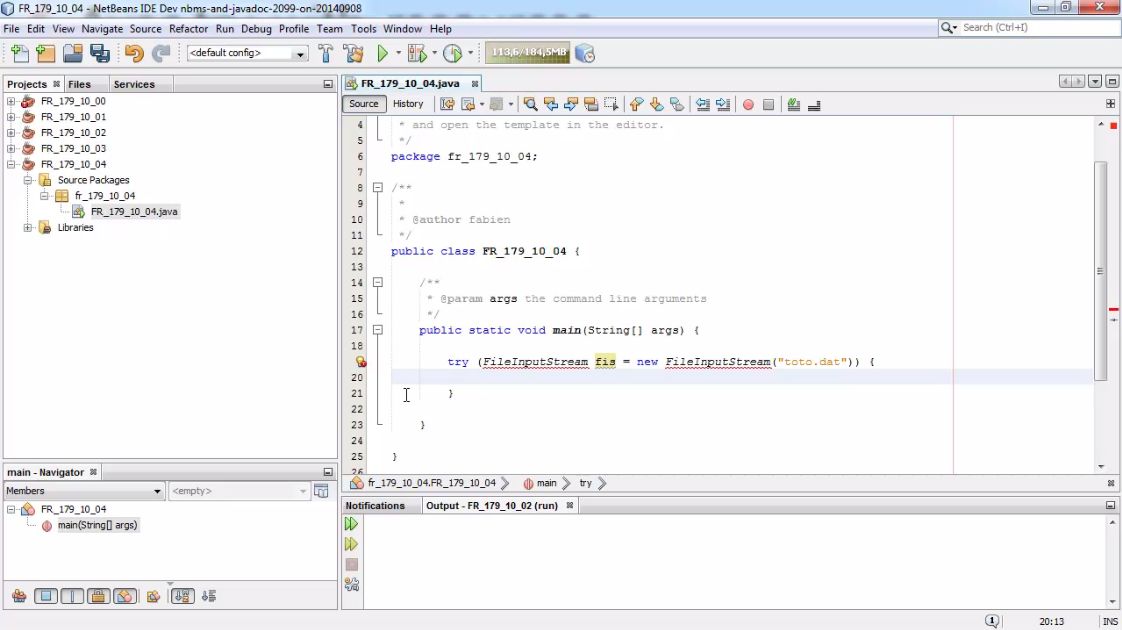Undo the last edit
The image size is (1122, 630).
(x=134, y=52)
